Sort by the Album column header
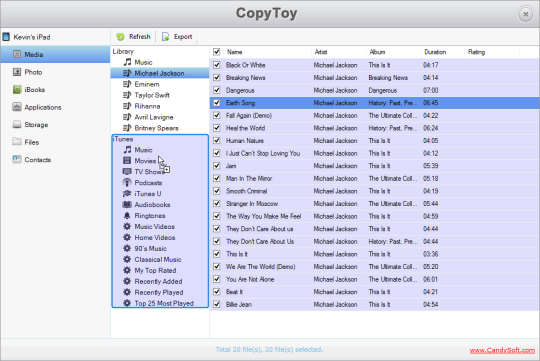540x361 pixels. [393, 52]
